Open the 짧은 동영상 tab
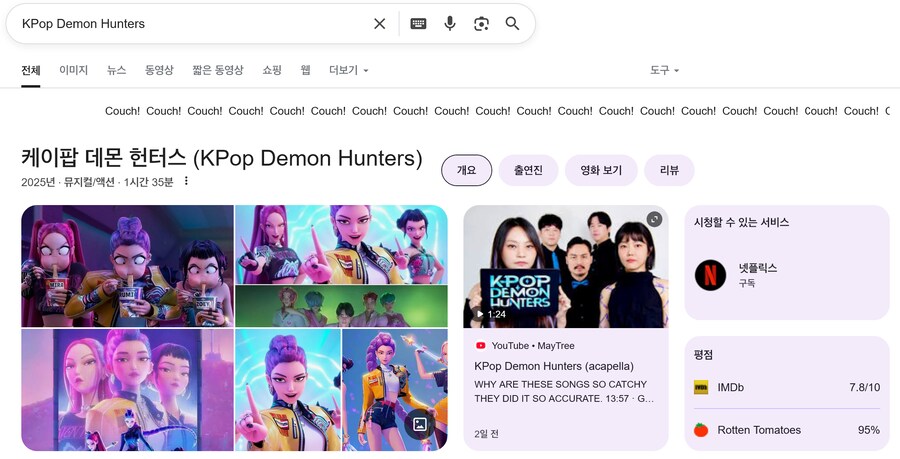 tap(218, 70)
